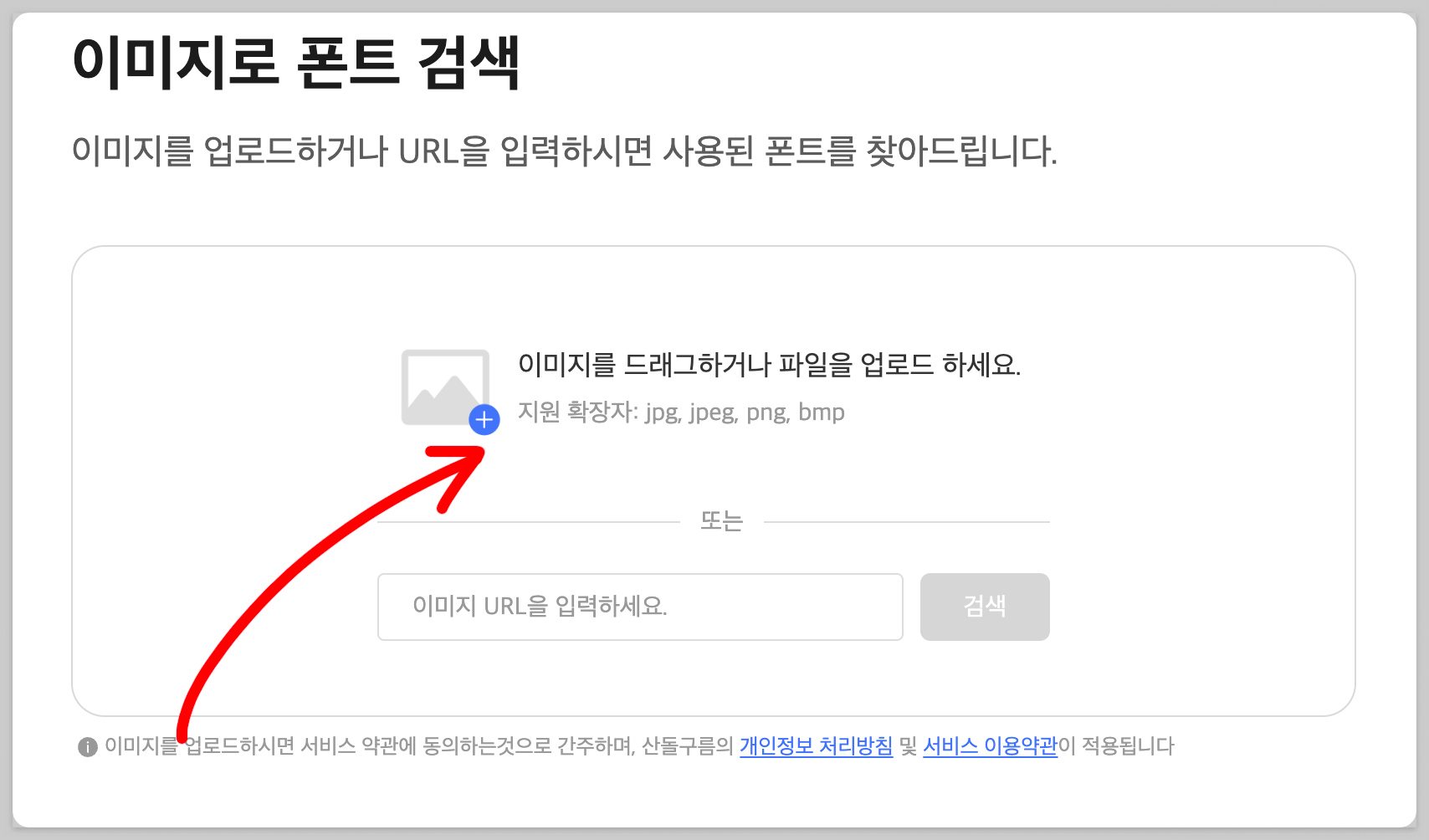Click the word 및 between the two links
The width and height of the screenshot is (1429, 840).
tap(909, 746)
